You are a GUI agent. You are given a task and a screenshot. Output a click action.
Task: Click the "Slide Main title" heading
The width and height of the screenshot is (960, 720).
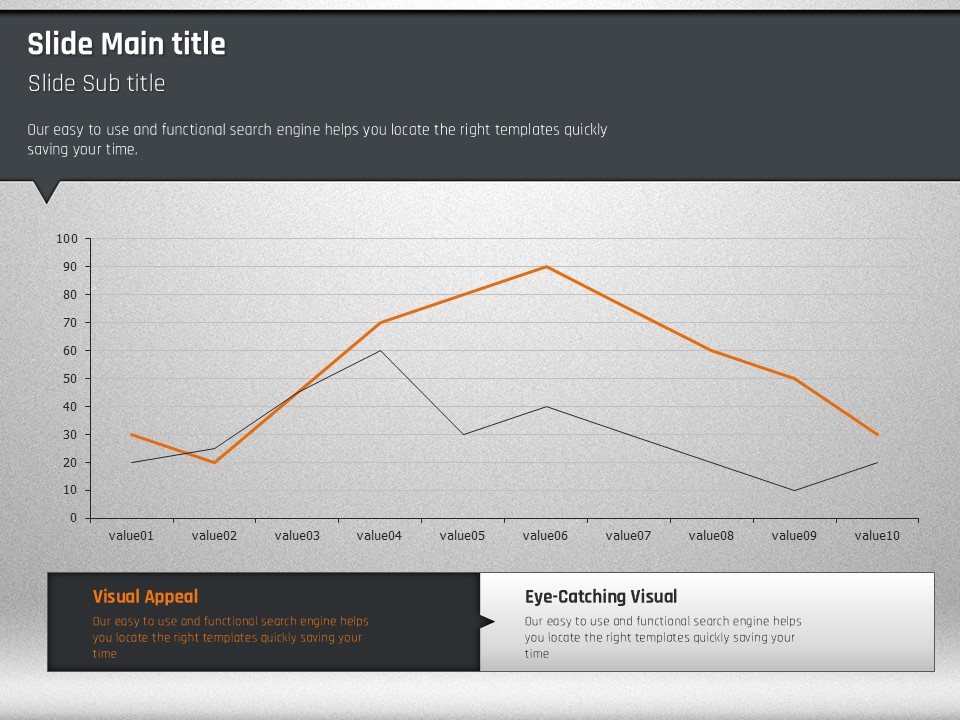pyautogui.click(x=126, y=44)
